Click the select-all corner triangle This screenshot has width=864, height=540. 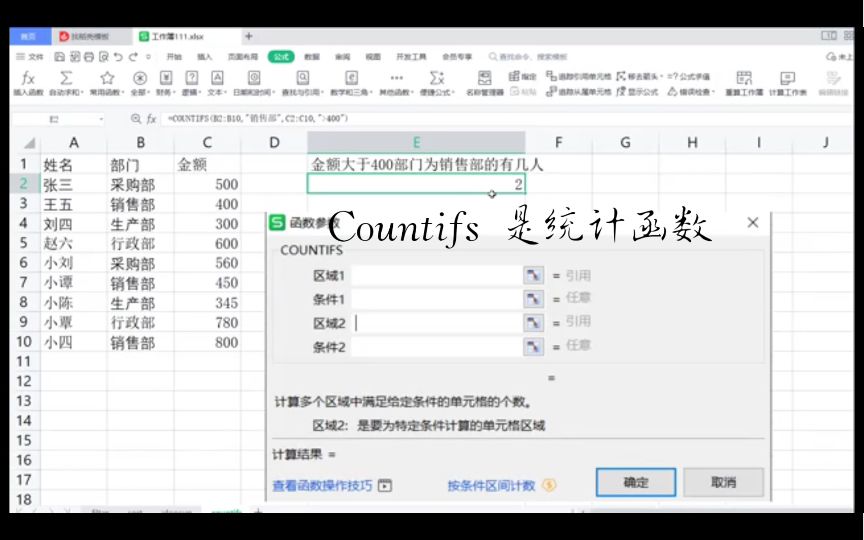[28, 143]
